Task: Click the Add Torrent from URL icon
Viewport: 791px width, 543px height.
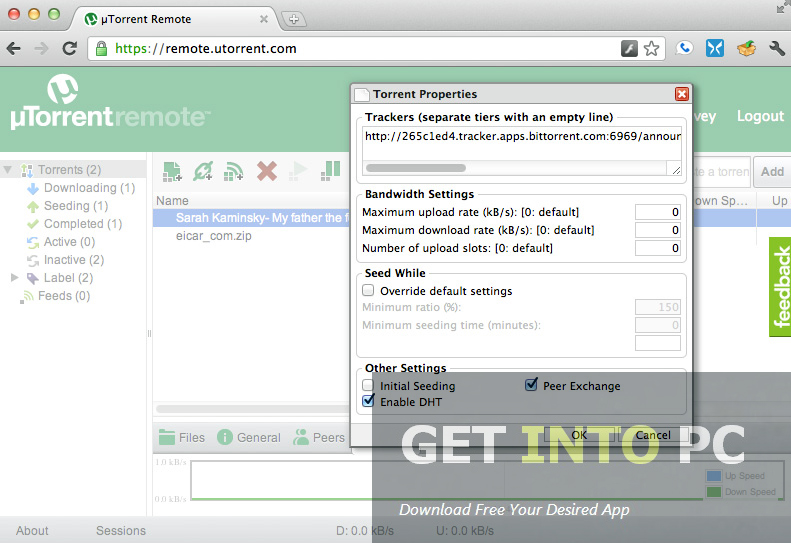Action: tap(203, 172)
